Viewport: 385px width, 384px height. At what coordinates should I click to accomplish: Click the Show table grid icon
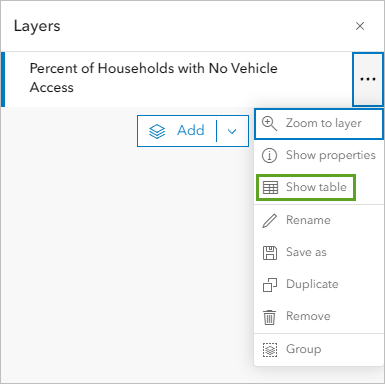click(270, 187)
